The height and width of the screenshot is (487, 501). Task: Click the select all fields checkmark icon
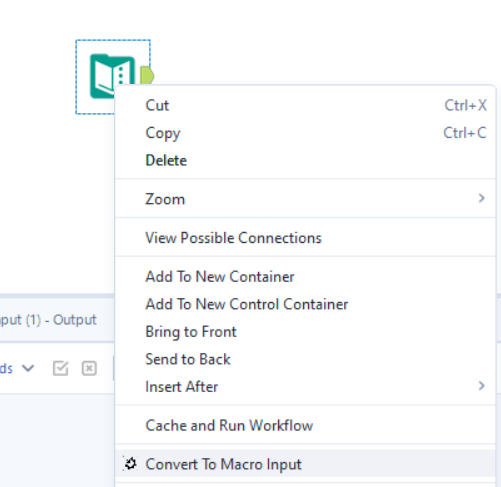coord(61,368)
